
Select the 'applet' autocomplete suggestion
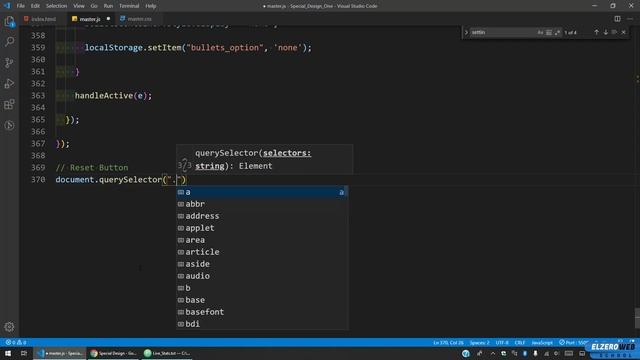[x=262, y=228]
